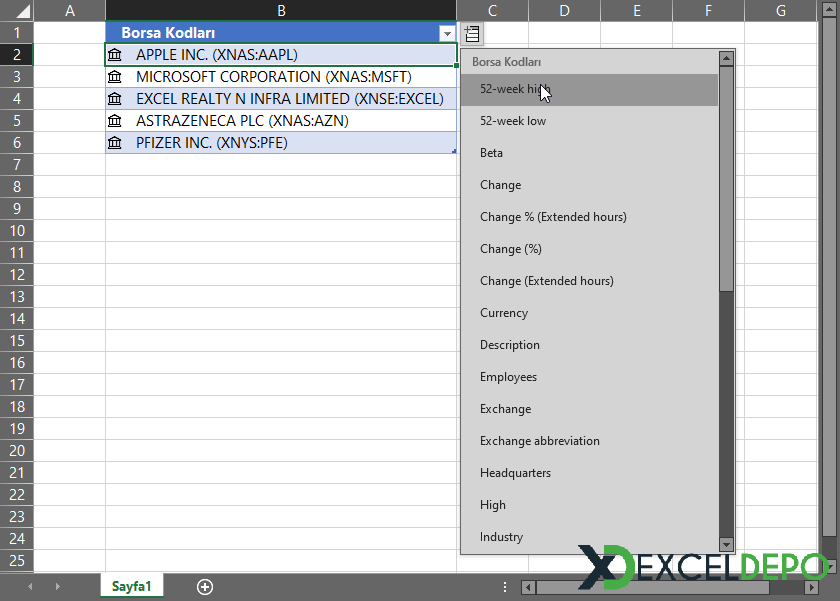Select the APPLE INC. (XNAS:AAPL) cell

tap(281, 55)
